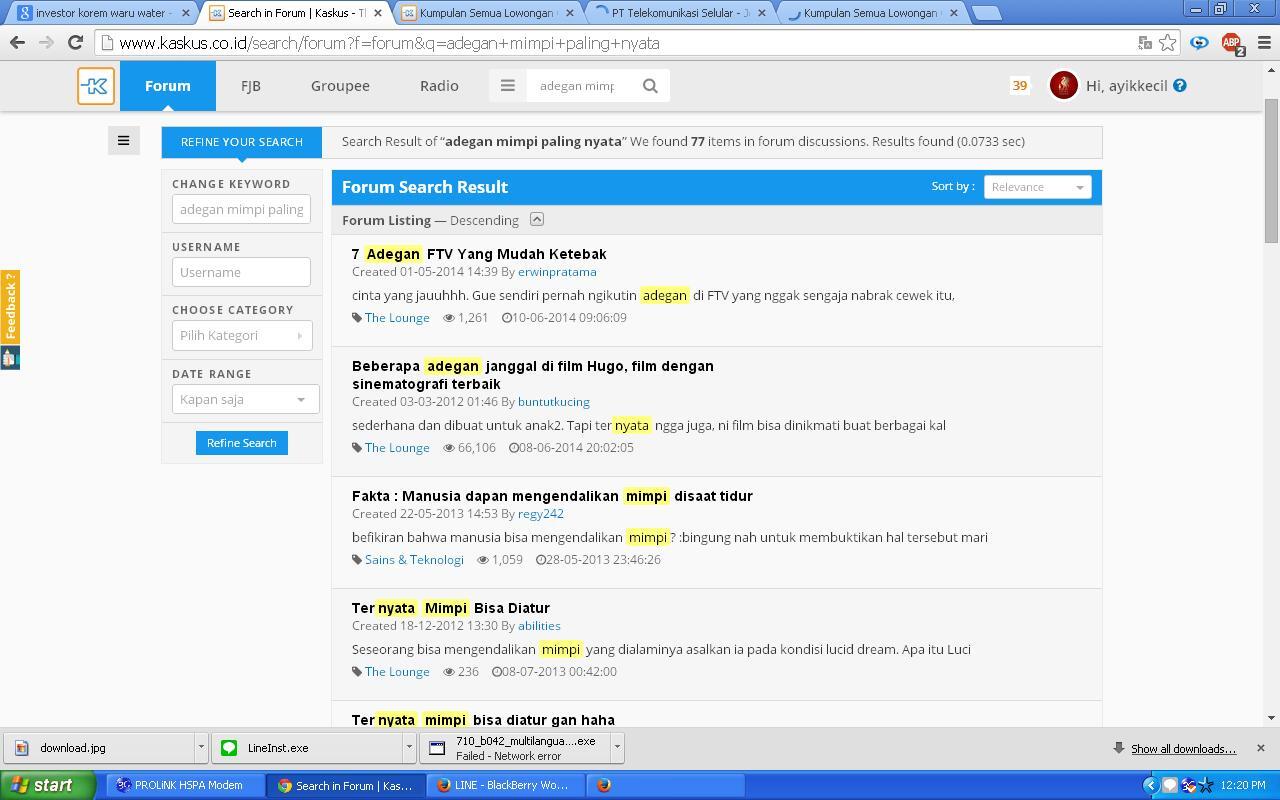Reload the page
The width and height of the screenshot is (1280, 800).
pyautogui.click(x=75, y=43)
